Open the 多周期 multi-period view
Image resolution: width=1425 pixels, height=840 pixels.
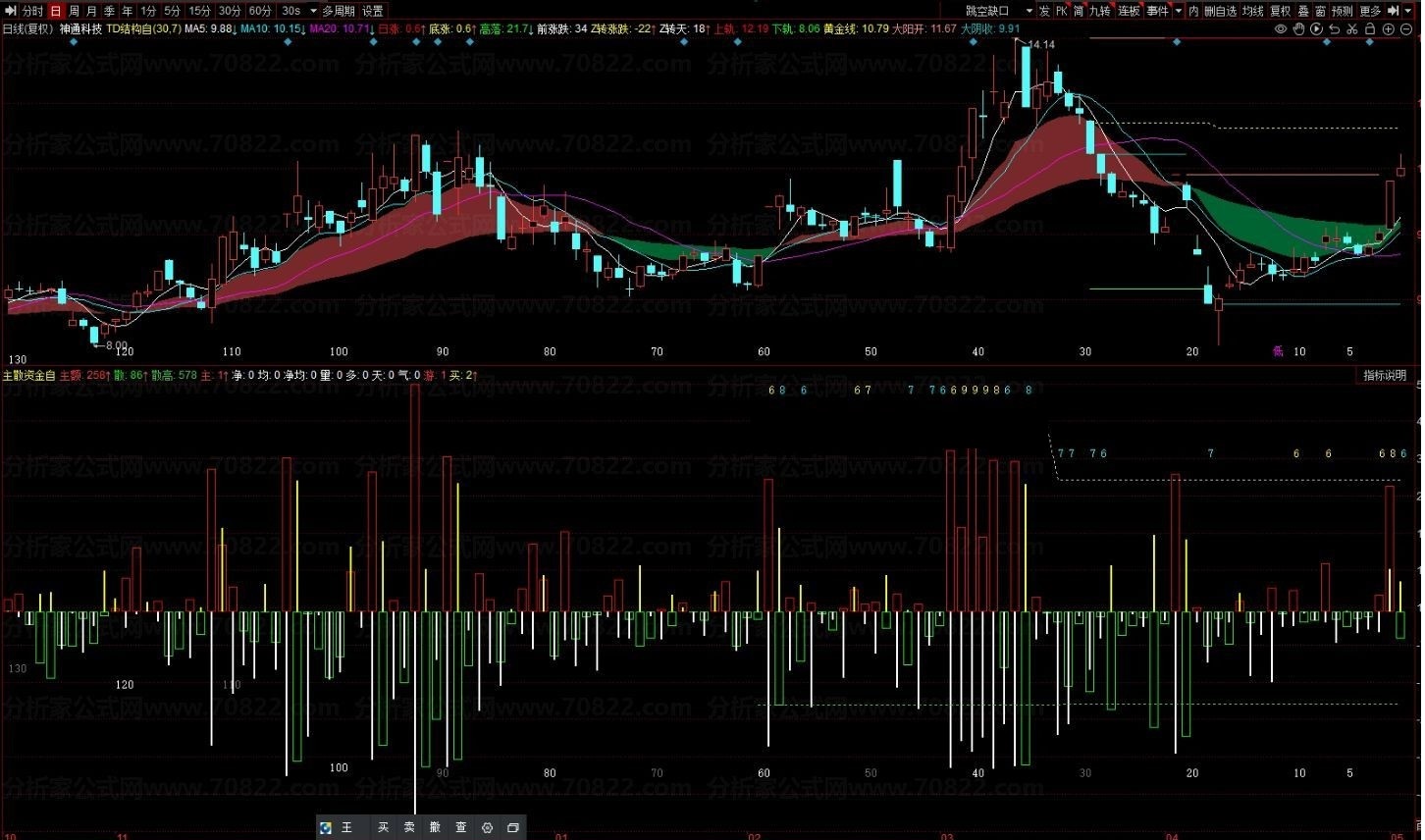339,11
